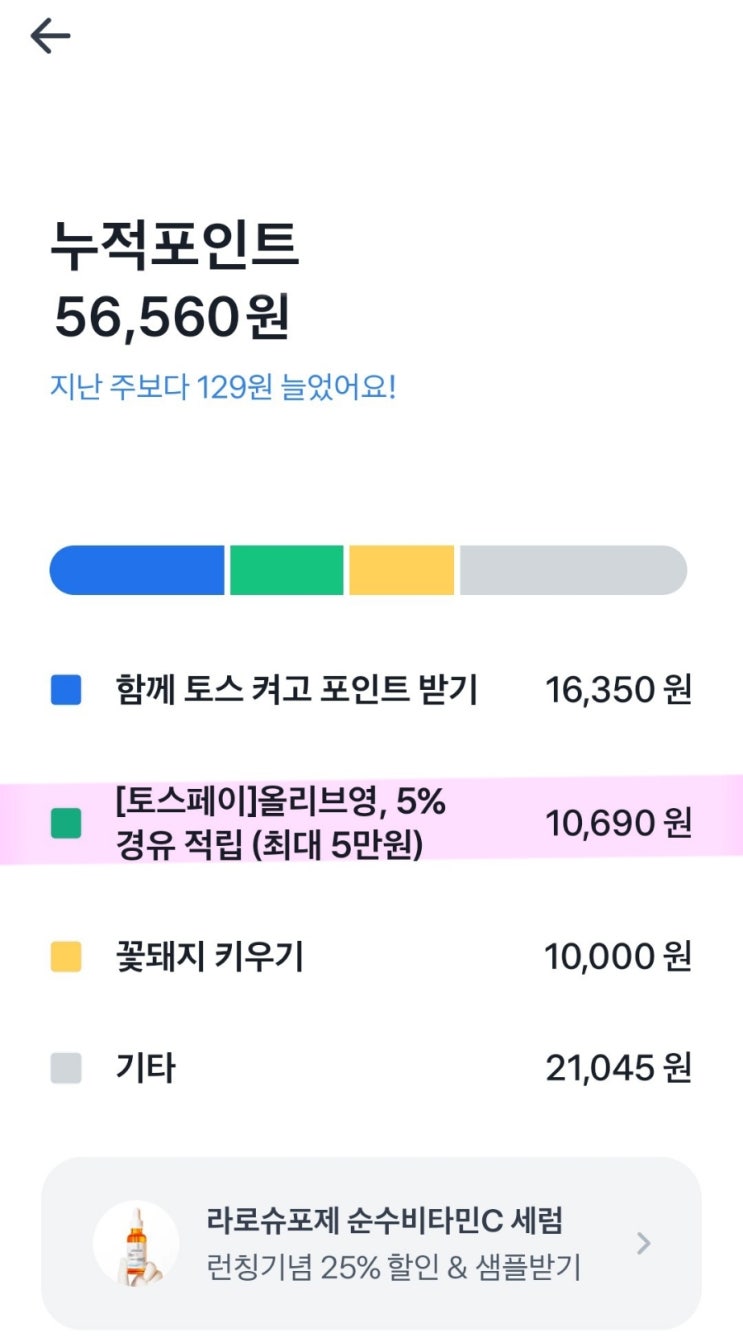743x1337 pixels.
Task: Tap the back arrow icon
Action: (50, 37)
